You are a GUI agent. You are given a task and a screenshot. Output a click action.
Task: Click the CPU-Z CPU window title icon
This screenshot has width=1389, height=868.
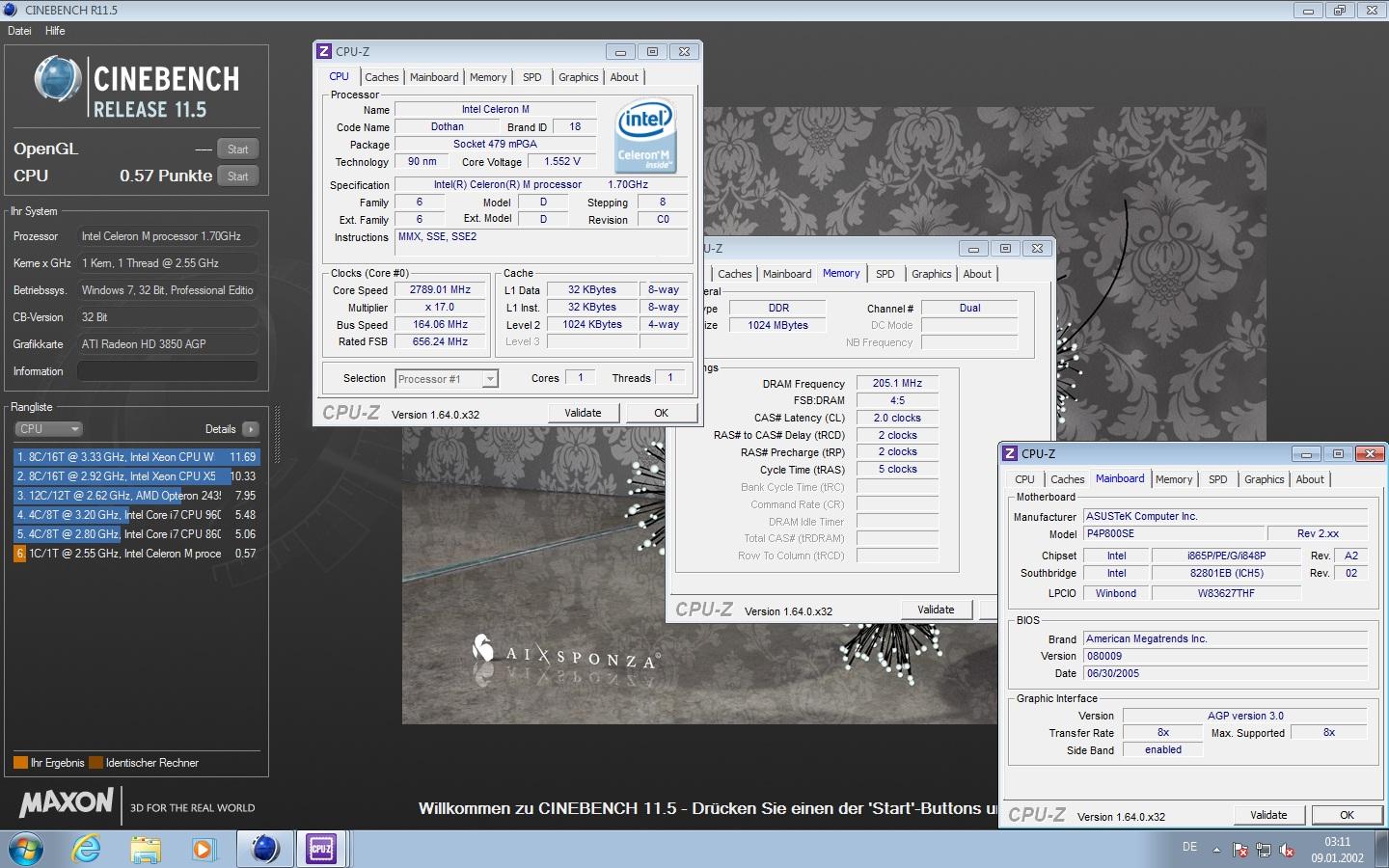point(325,52)
